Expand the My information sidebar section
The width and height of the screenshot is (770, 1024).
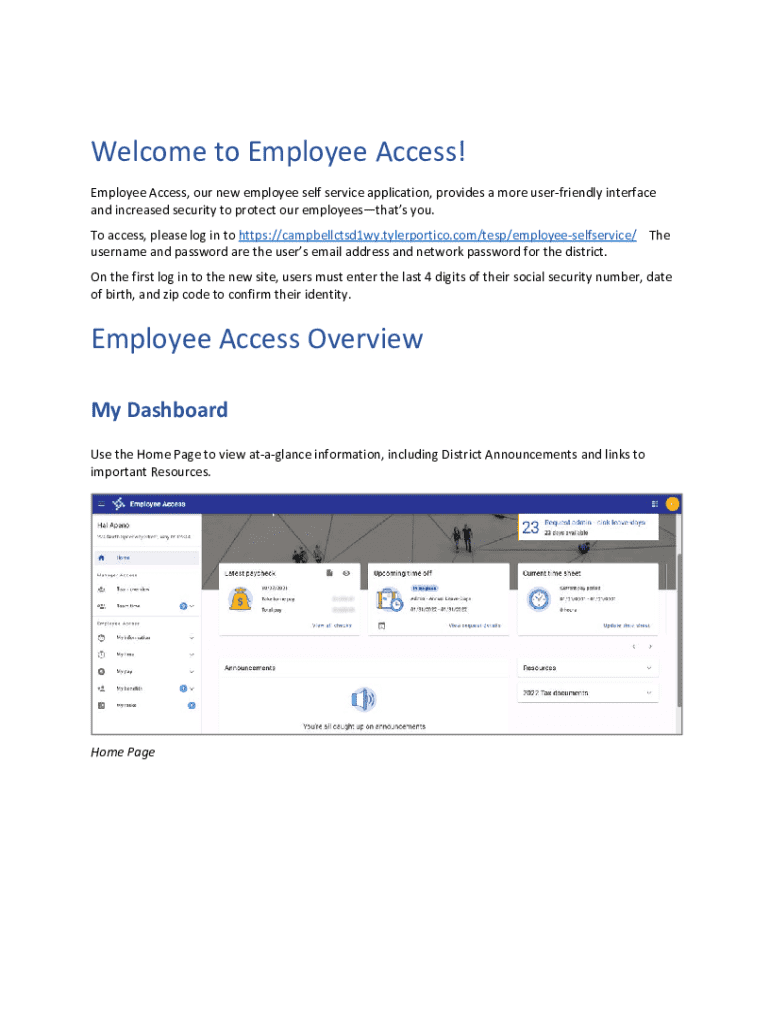pos(191,638)
